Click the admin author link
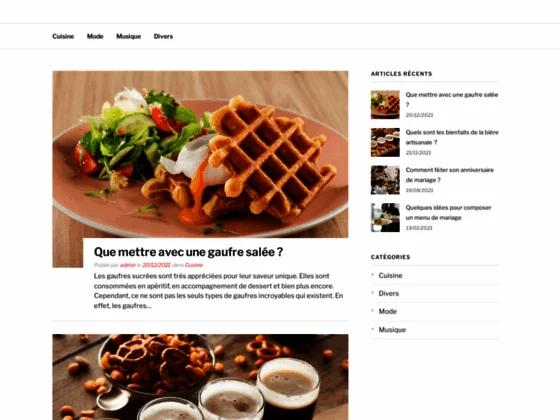The height and width of the screenshot is (420, 560). 128,265
